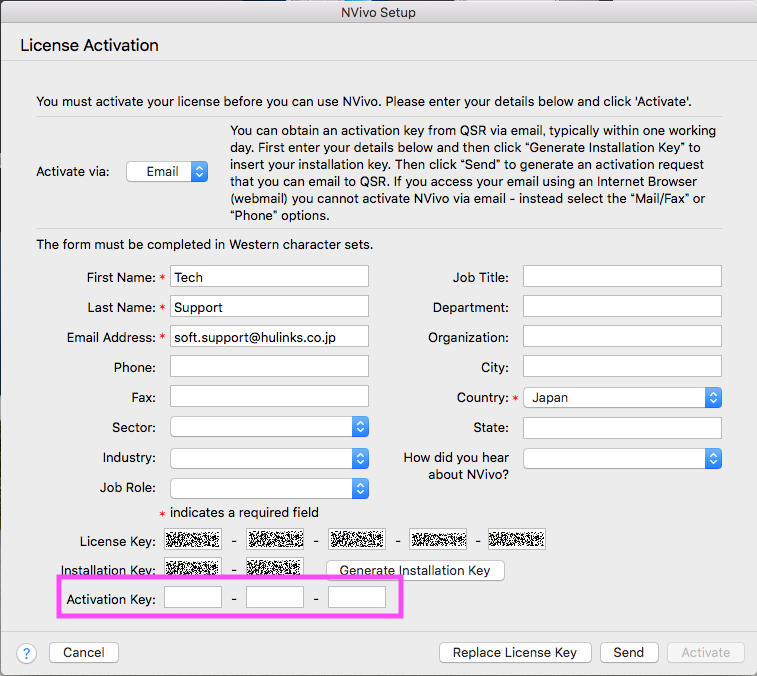Screen dimensions: 757x676
Task: Click the third License Key segment
Action: point(357,539)
